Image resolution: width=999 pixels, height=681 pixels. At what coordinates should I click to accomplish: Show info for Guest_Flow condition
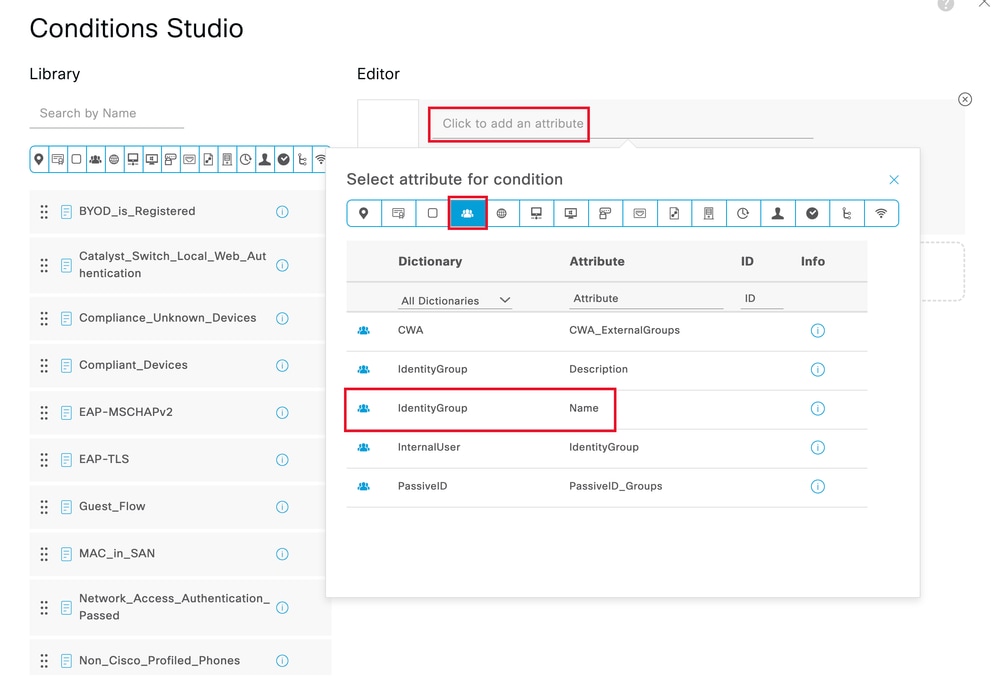282,506
